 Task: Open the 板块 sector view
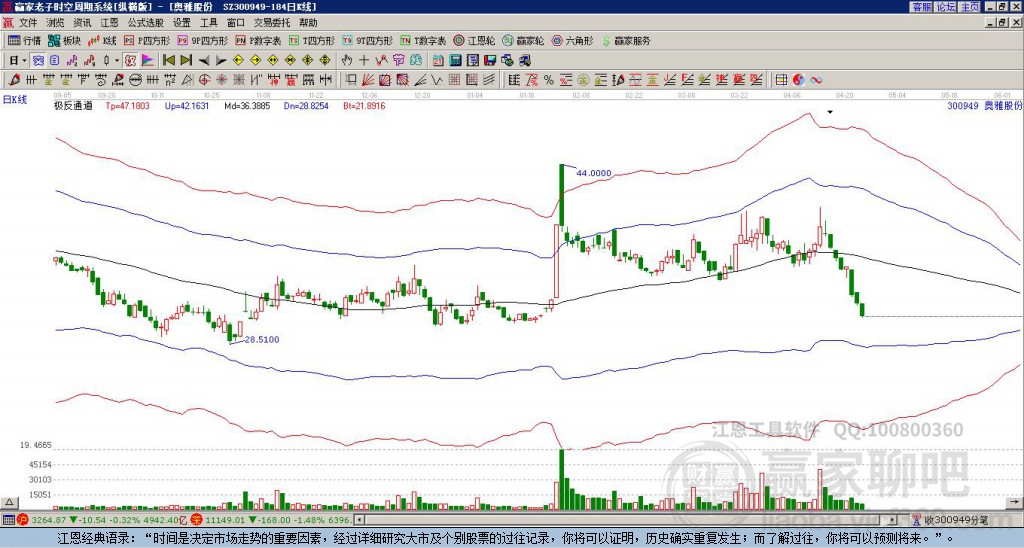(64, 40)
